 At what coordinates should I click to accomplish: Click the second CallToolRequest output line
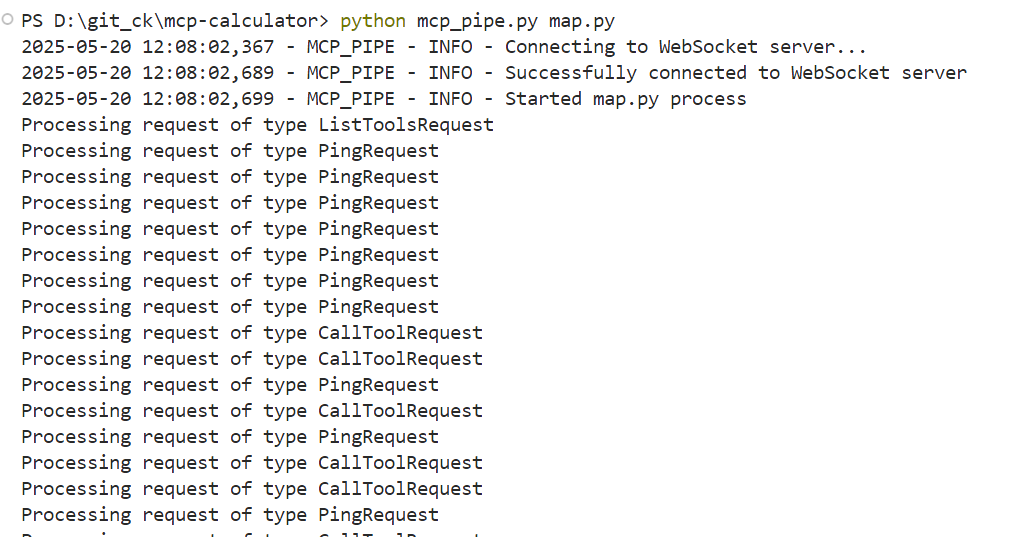pos(252,359)
